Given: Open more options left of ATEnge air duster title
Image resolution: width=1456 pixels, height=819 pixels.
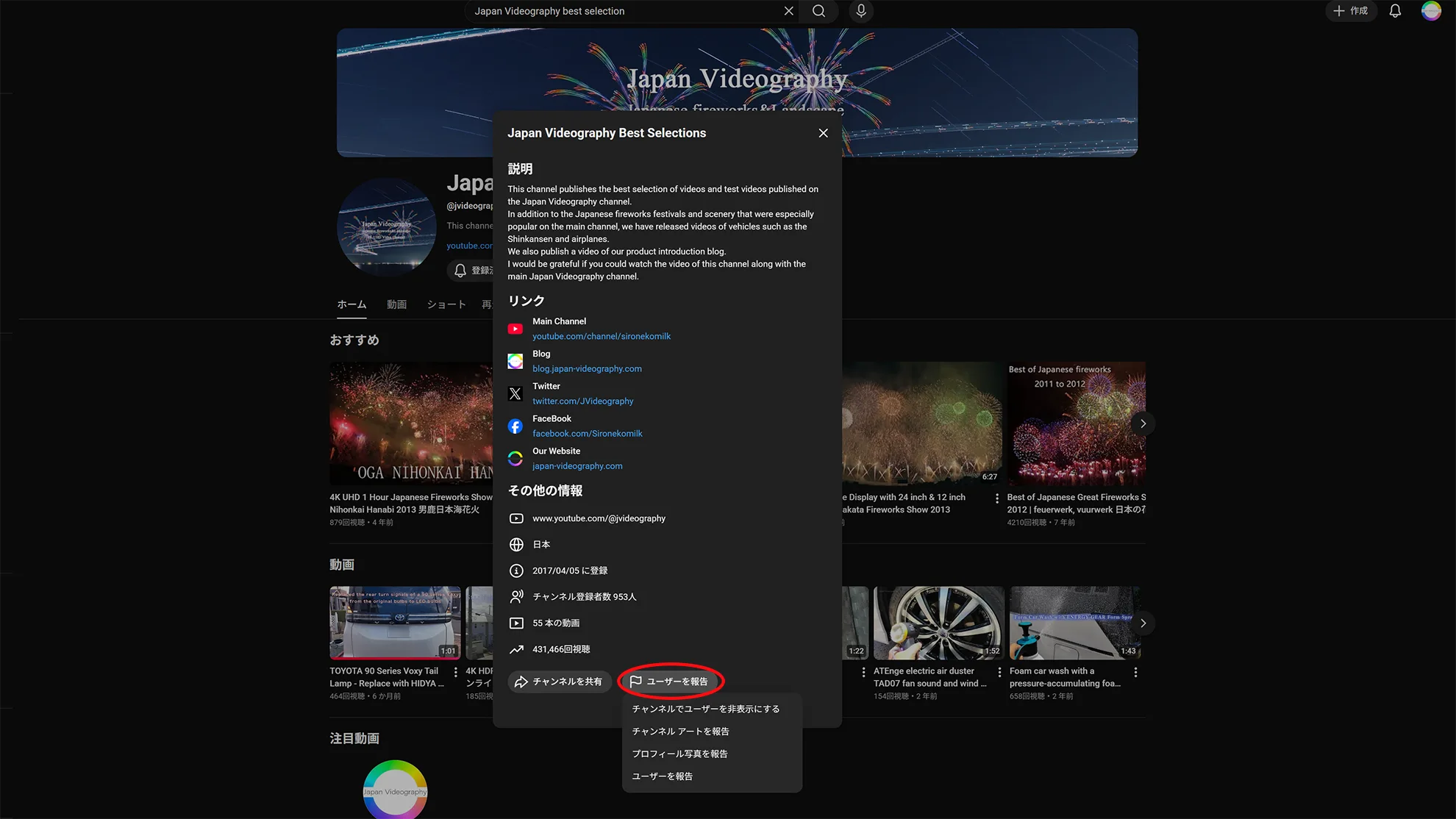Looking at the screenshot, I should coord(863,672).
